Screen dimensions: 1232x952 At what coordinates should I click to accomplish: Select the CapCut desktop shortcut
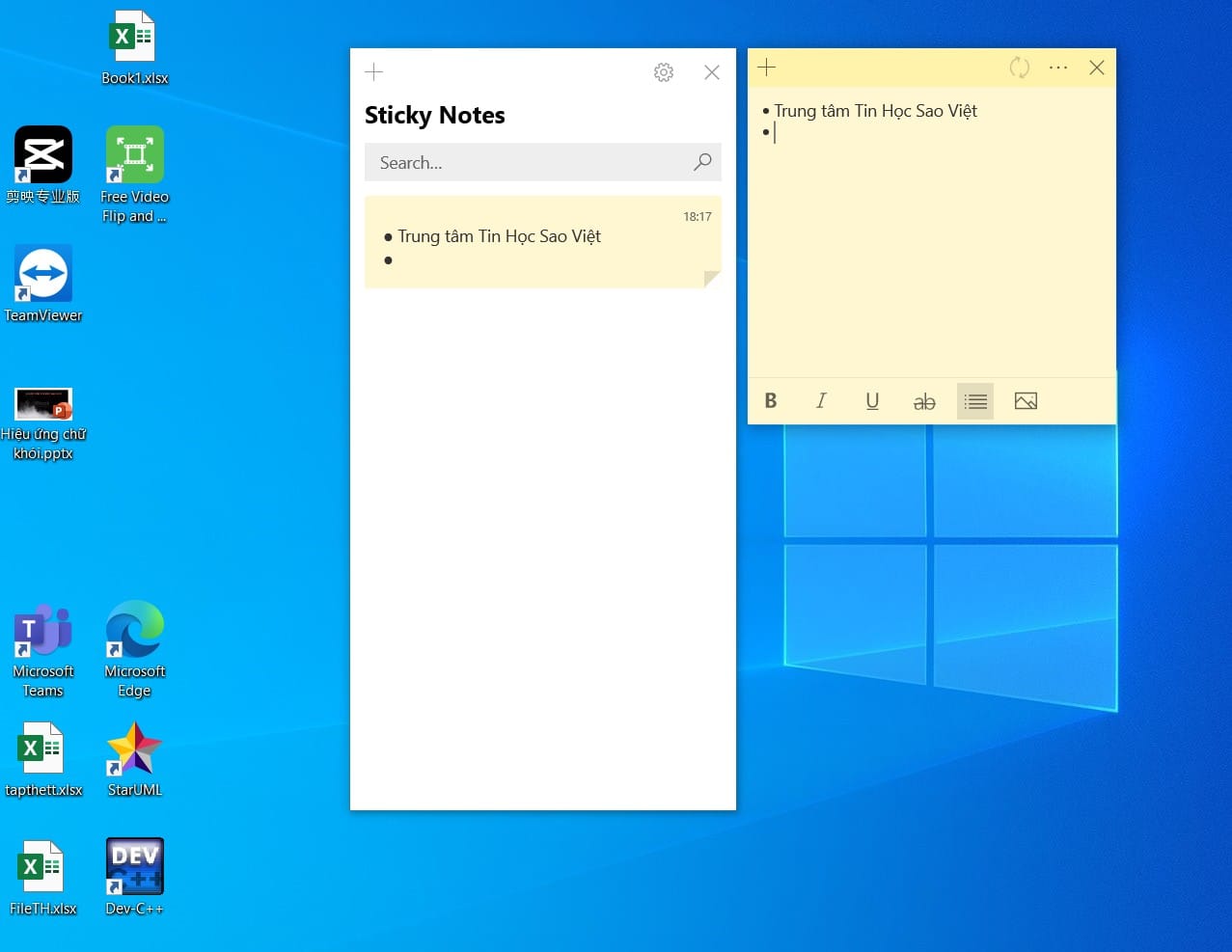click(43, 165)
